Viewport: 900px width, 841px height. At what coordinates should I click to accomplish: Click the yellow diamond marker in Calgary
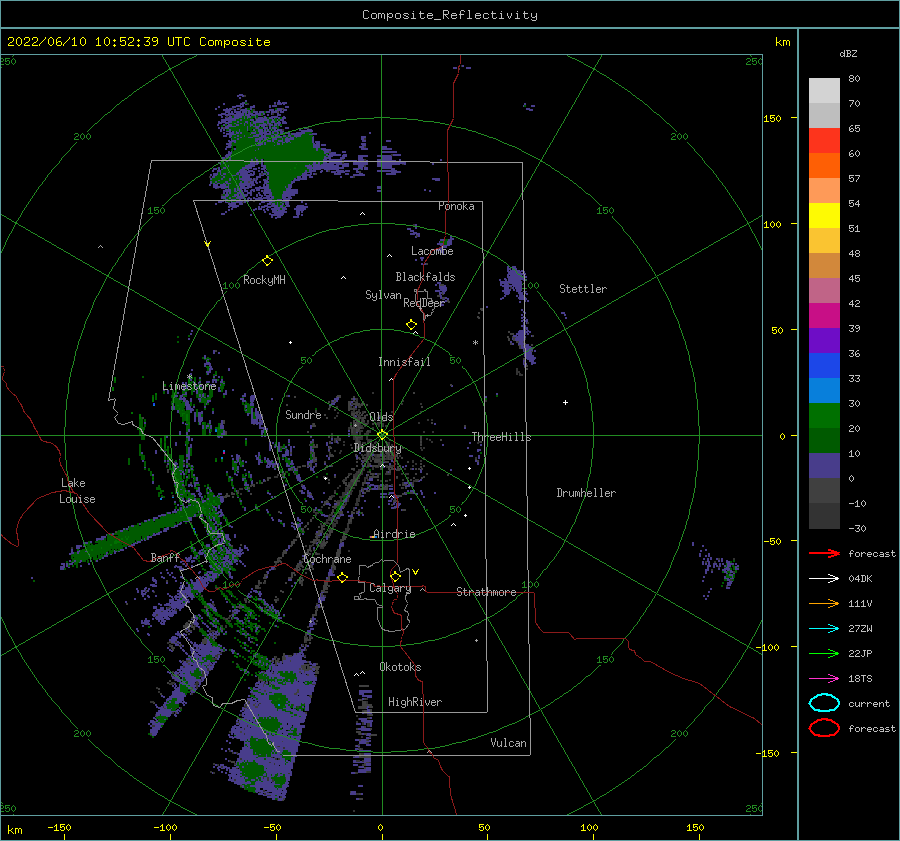coord(395,576)
